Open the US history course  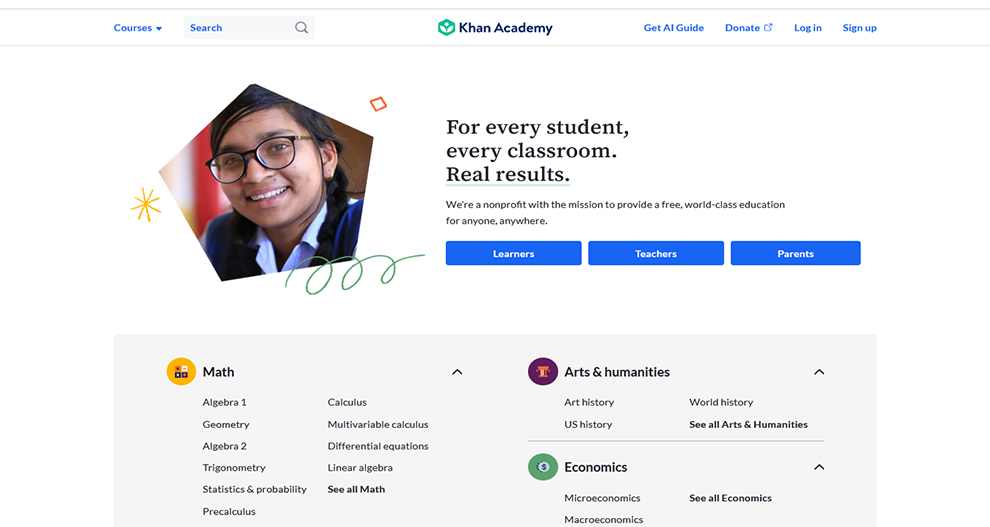[x=588, y=424]
